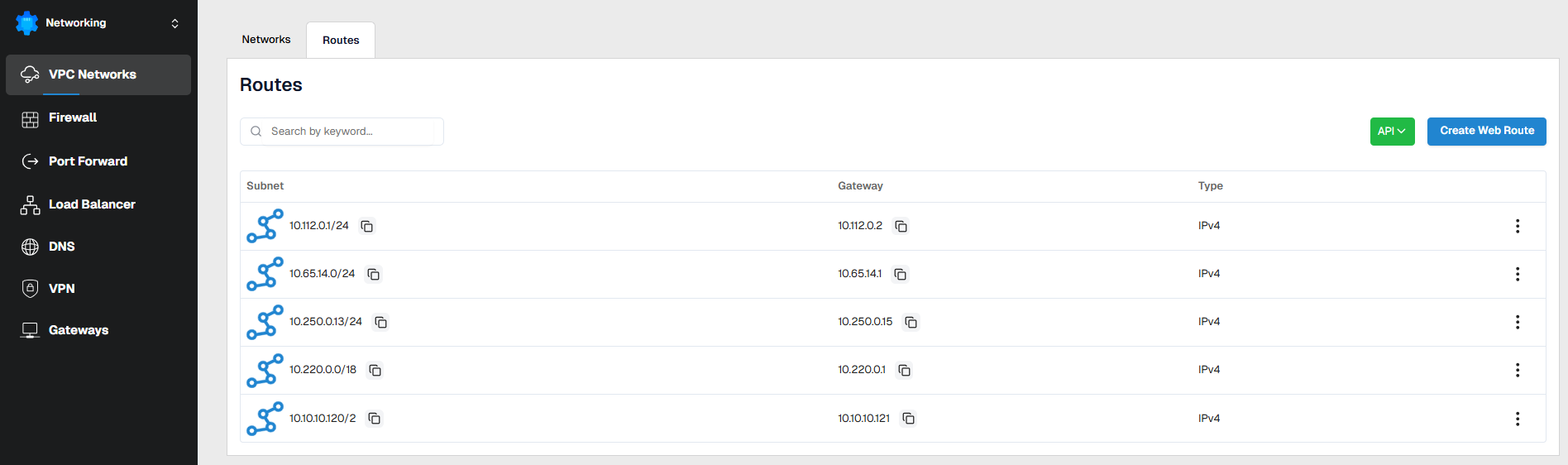Open Firewall in the sidebar
1568x465 pixels.
point(72,117)
